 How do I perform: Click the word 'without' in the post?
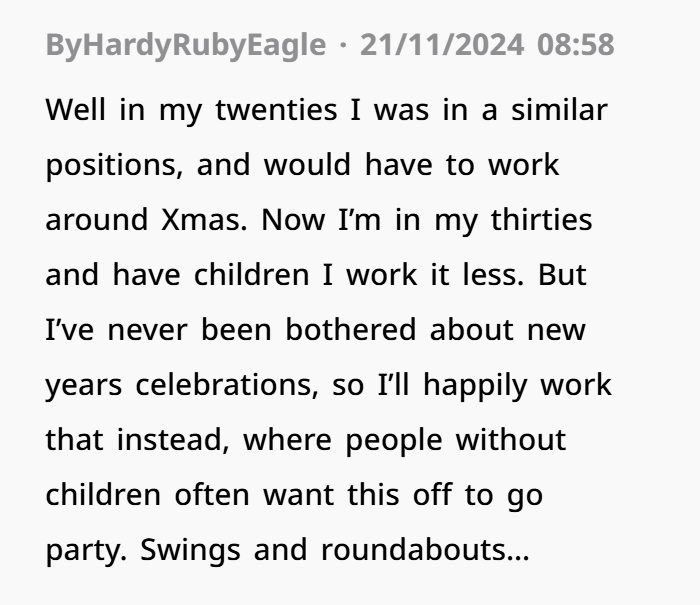pos(511,440)
